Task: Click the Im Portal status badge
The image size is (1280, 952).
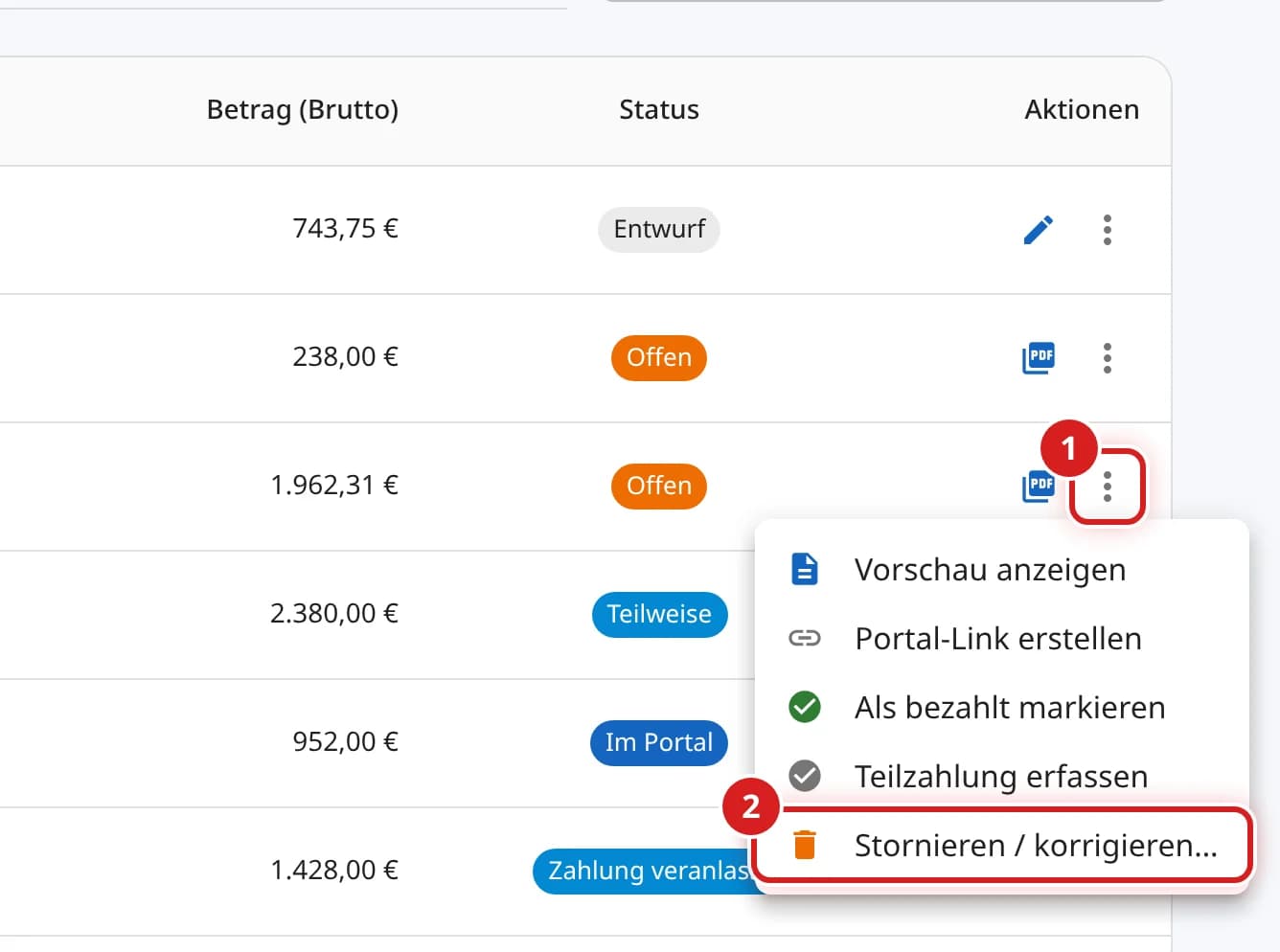Action: click(659, 743)
